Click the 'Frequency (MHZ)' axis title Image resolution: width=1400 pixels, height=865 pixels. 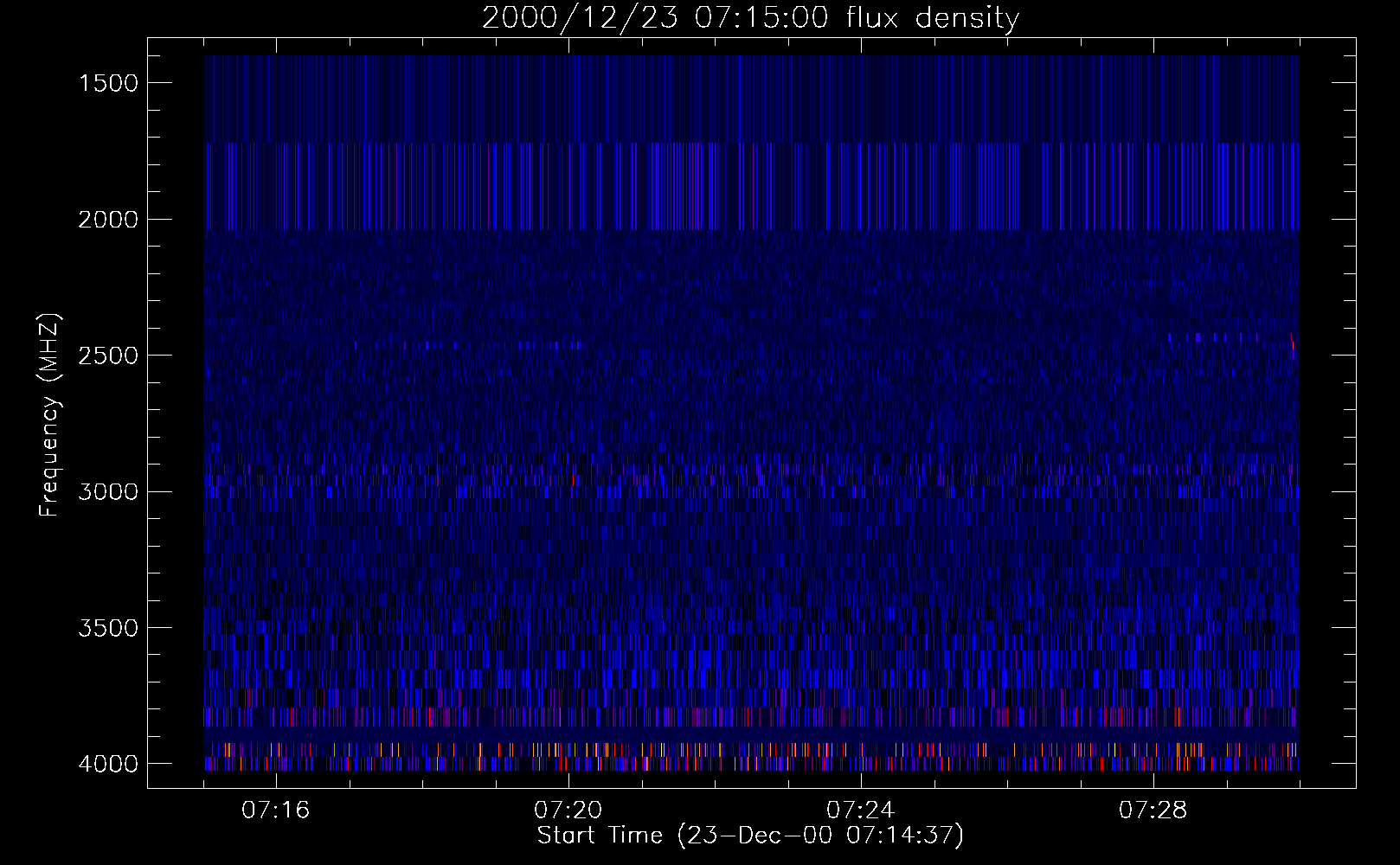click(49, 414)
